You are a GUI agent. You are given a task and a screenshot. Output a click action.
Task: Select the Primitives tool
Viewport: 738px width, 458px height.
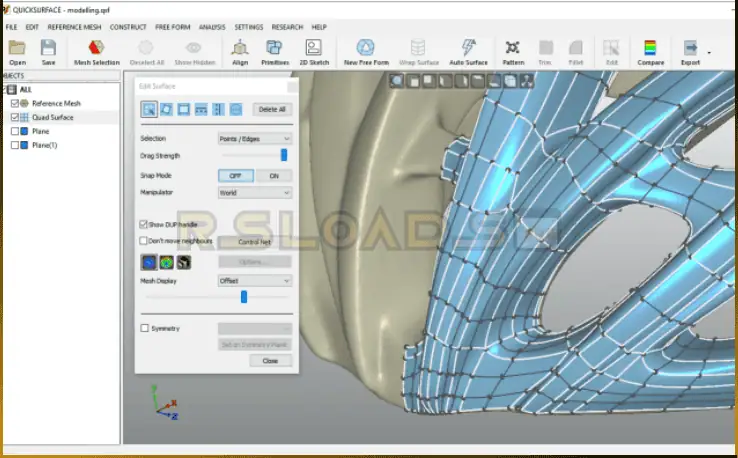click(274, 52)
